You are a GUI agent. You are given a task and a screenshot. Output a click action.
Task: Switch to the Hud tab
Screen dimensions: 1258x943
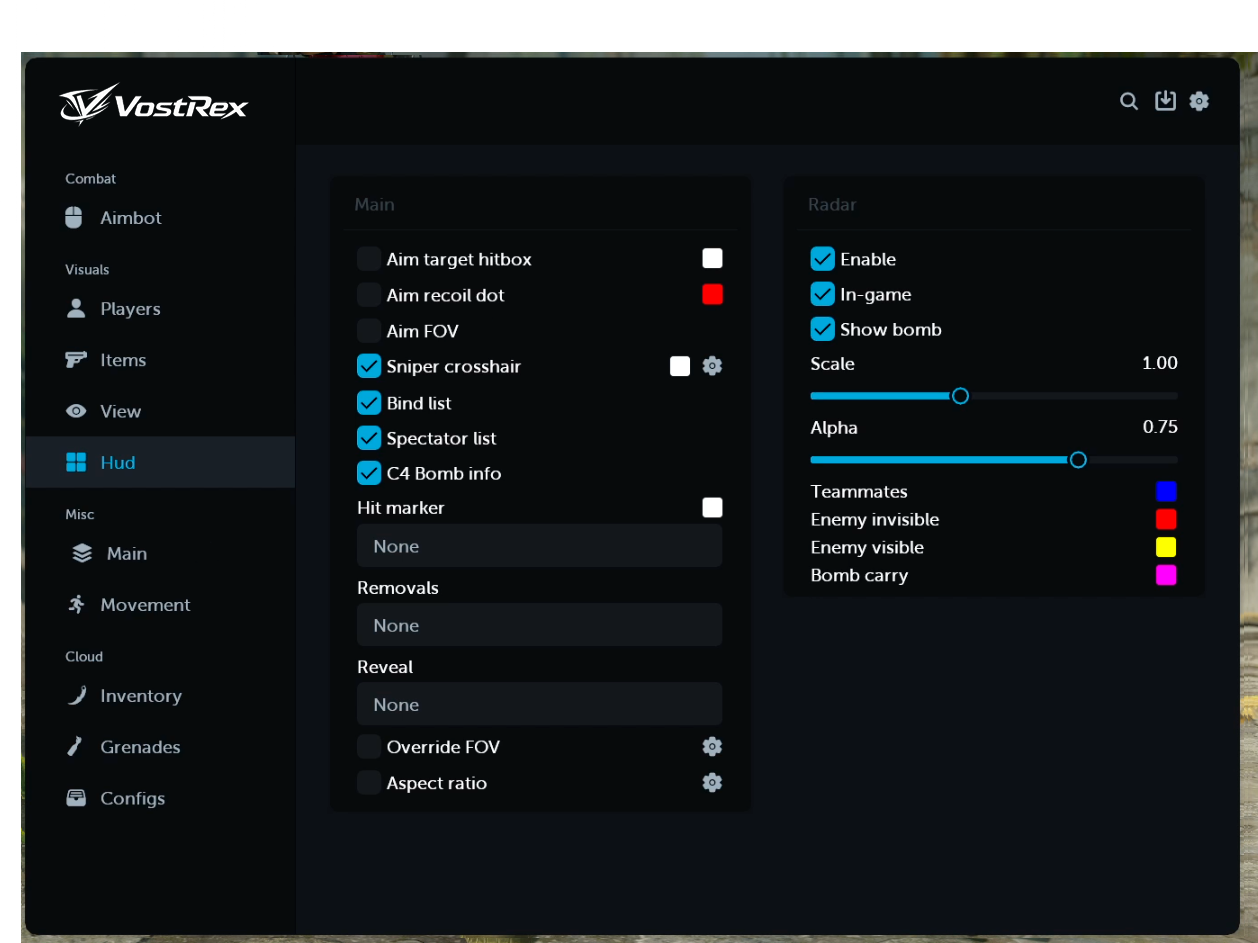point(120,462)
